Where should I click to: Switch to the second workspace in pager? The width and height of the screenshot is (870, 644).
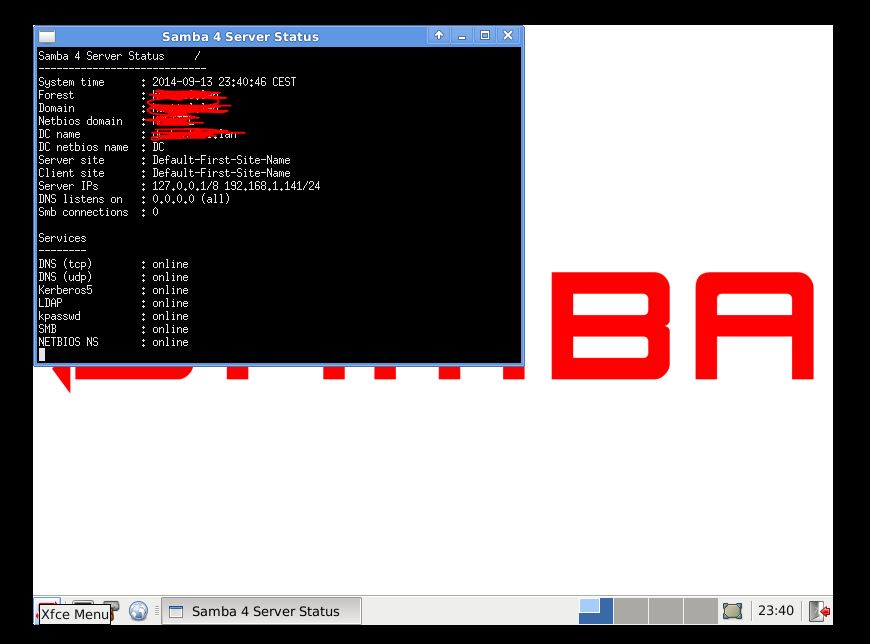pos(631,611)
